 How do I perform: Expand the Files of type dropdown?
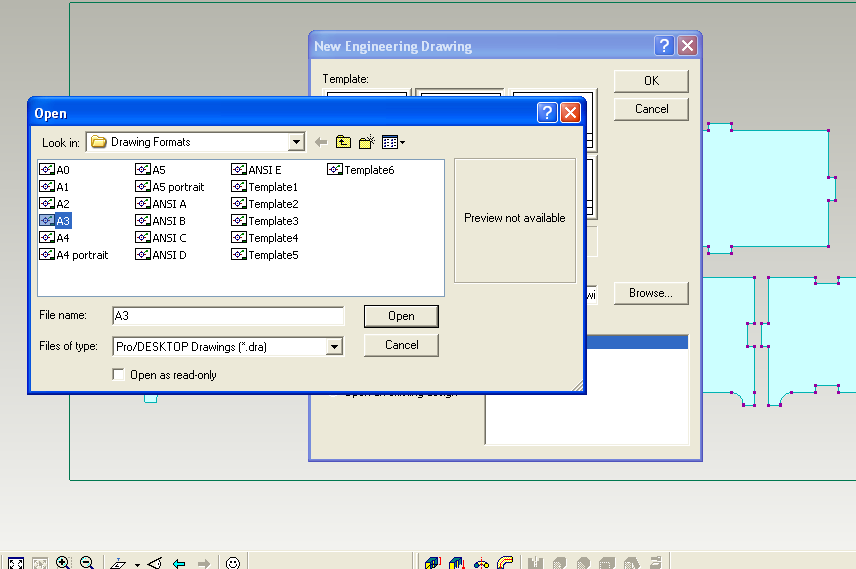[x=334, y=346]
